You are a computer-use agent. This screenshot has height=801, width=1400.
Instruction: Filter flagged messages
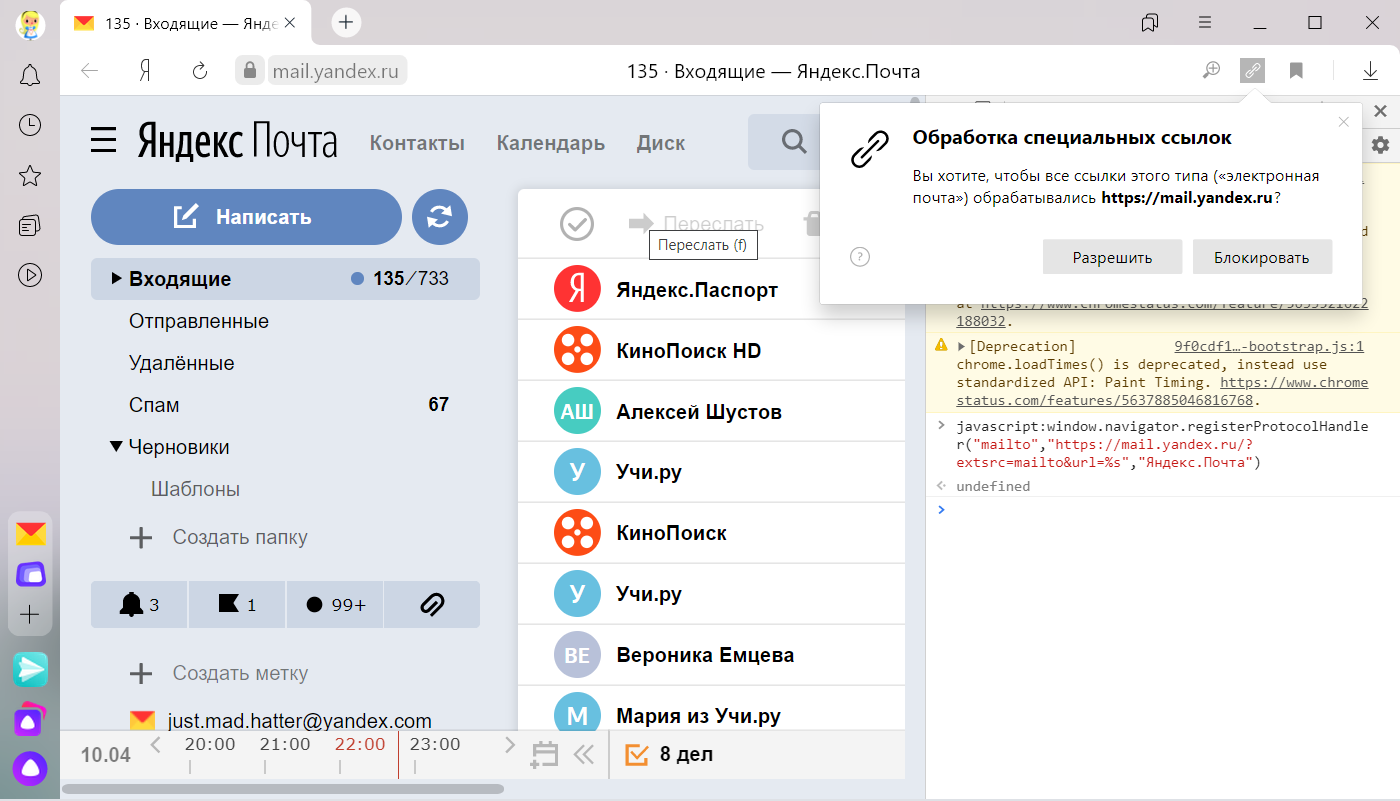tap(237, 604)
